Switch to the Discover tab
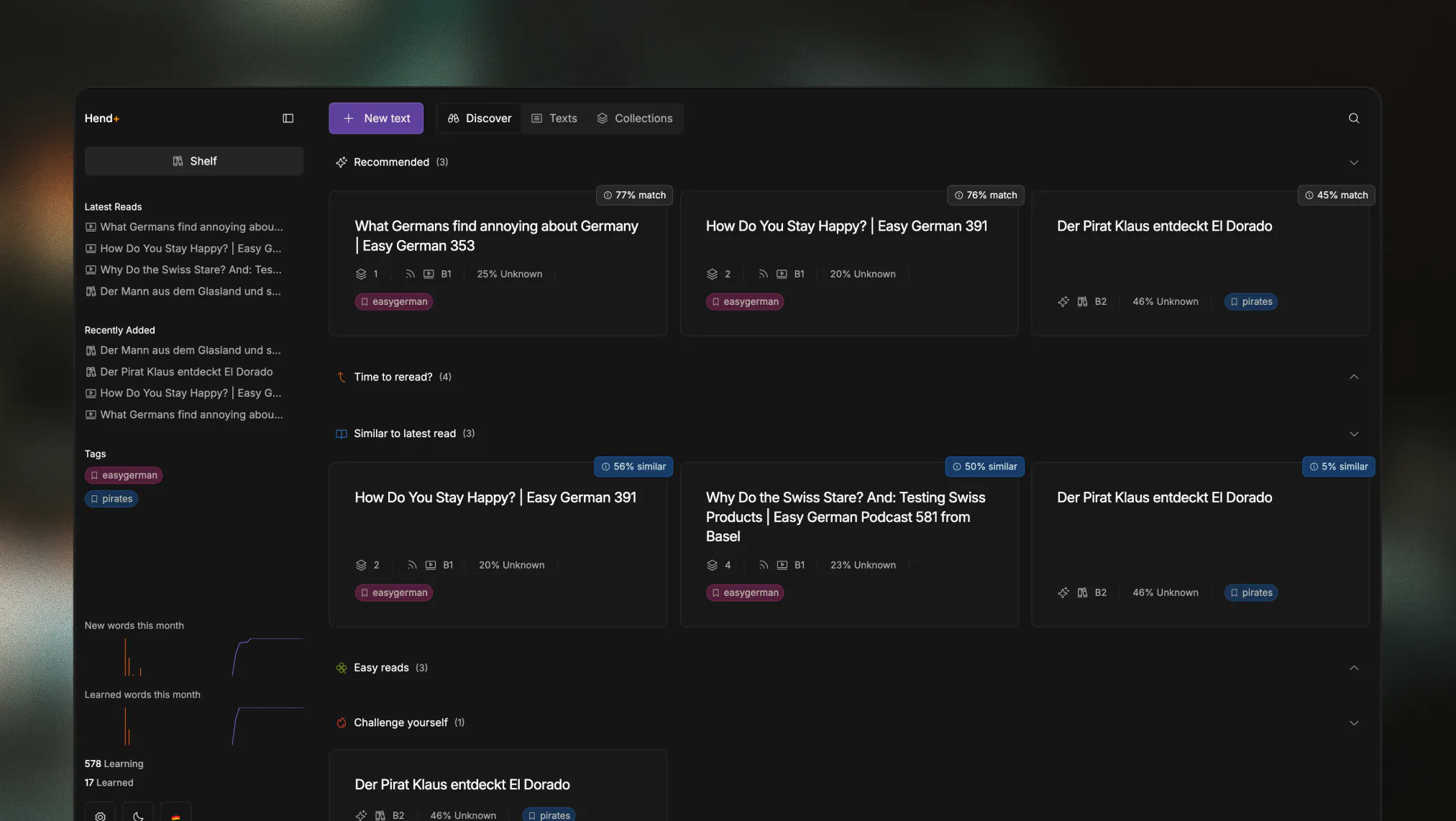Viewport: 1456px width, 821px height. click(480, 119)
